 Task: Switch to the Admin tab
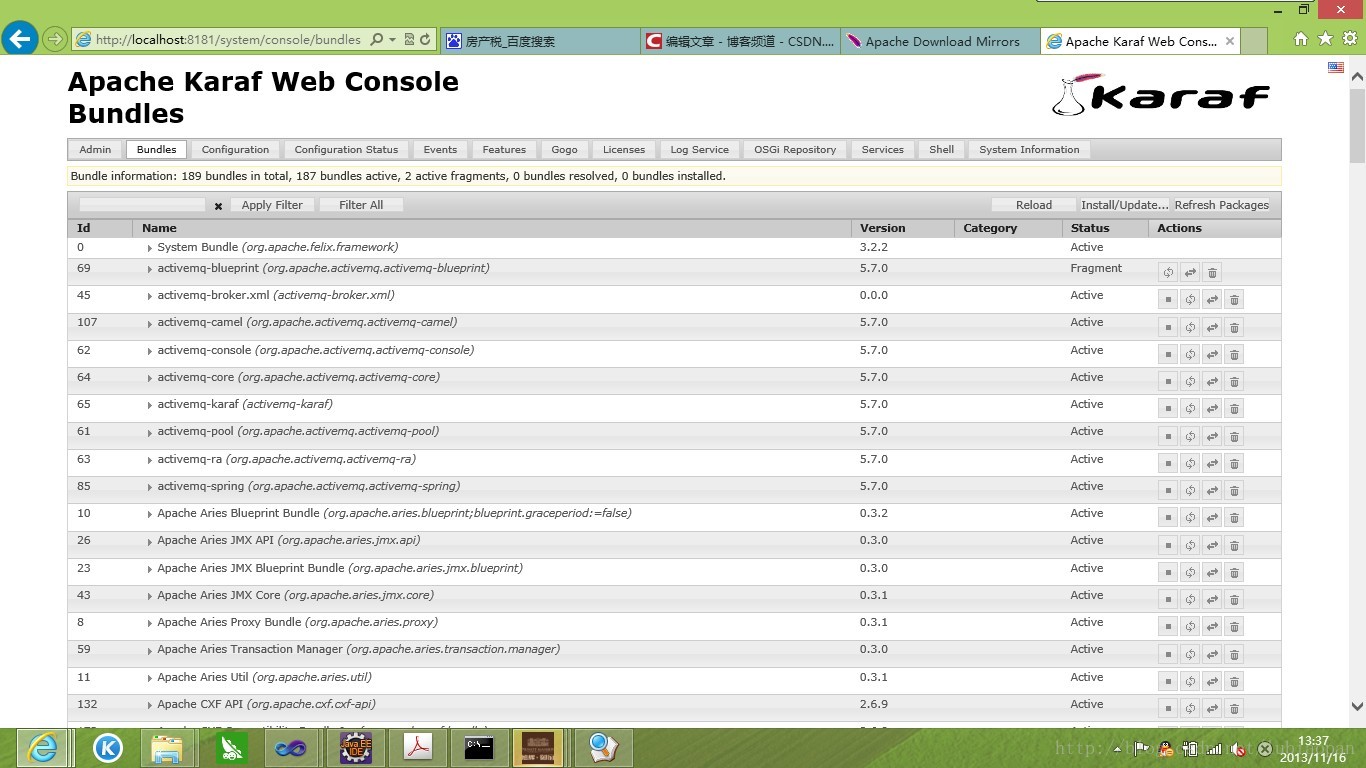95,150
